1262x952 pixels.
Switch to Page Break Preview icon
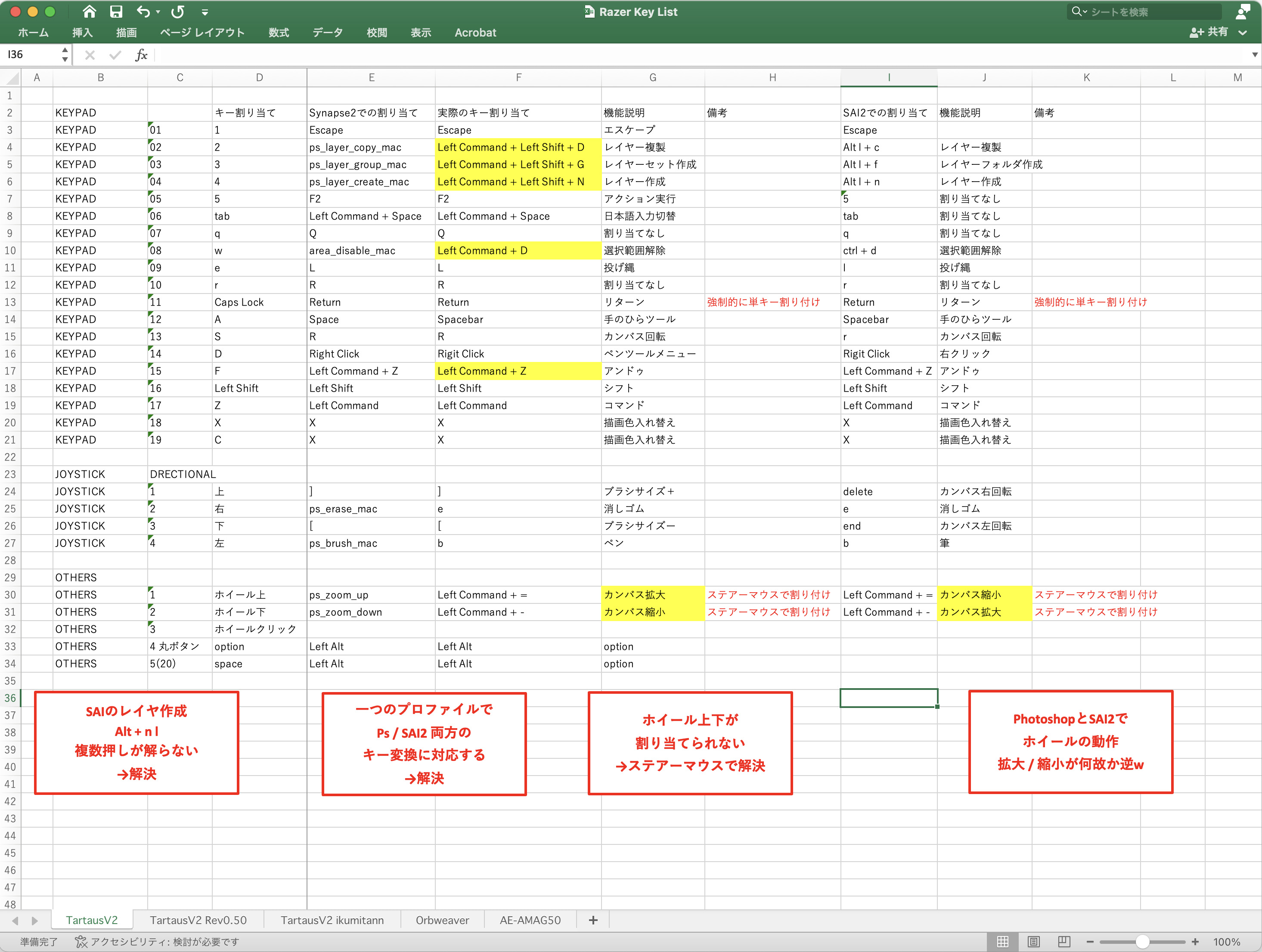(x=1064, y=942)
